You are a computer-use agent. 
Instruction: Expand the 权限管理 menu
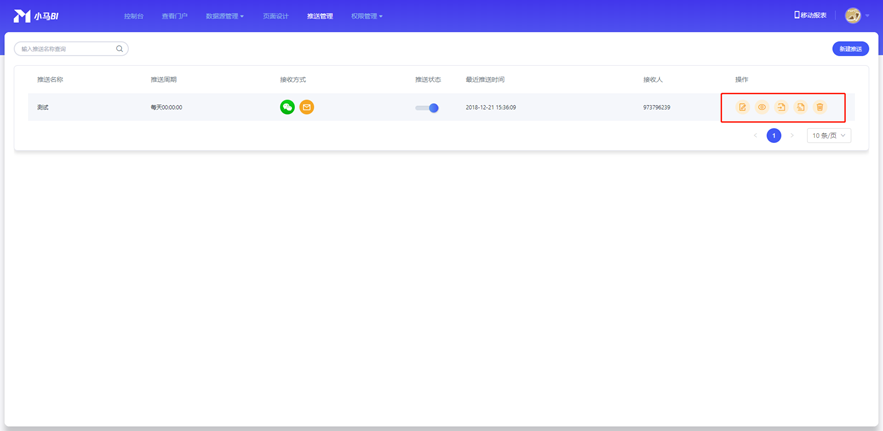(366, 16)
